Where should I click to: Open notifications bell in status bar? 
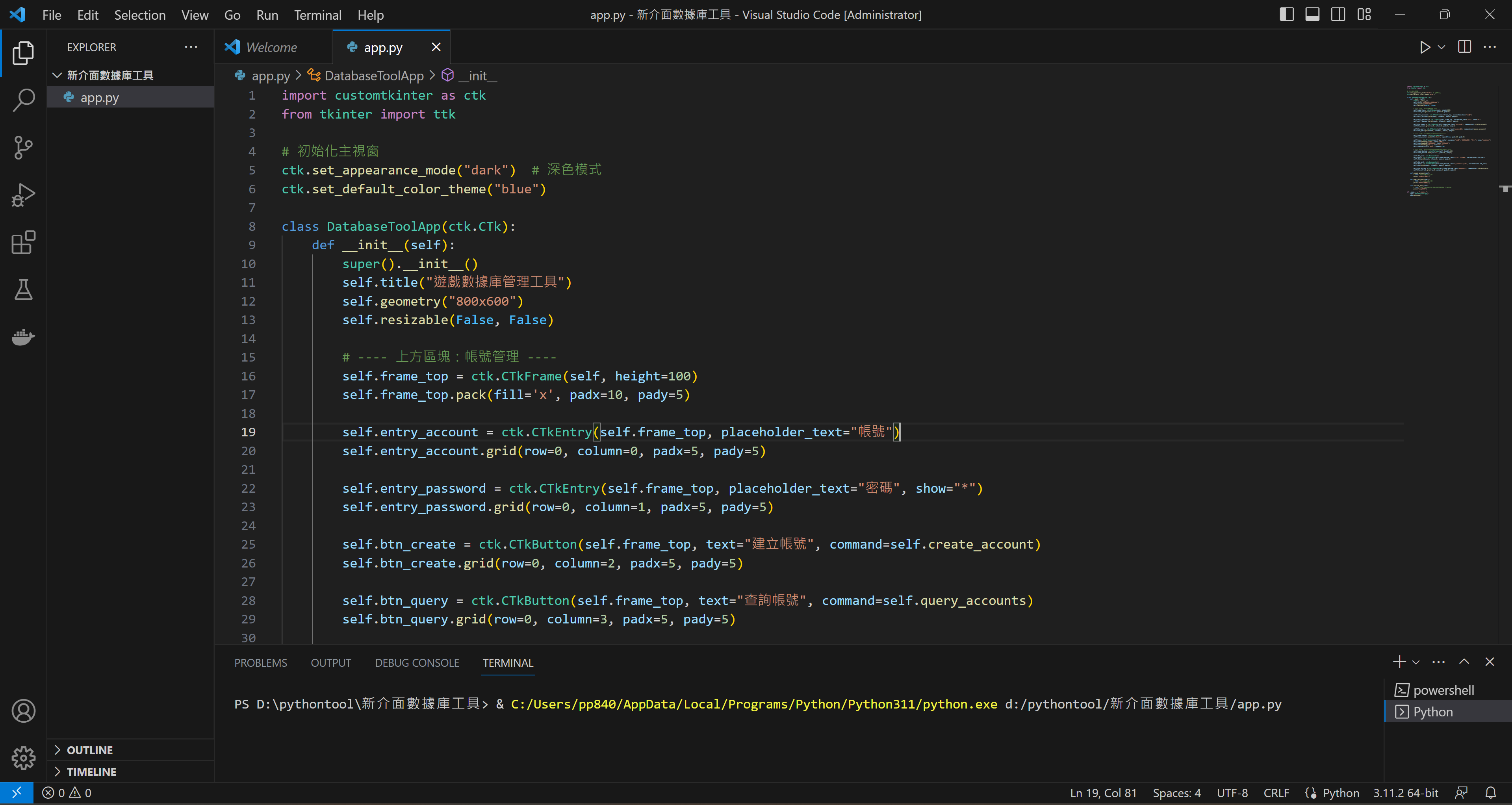point(1491,793)
